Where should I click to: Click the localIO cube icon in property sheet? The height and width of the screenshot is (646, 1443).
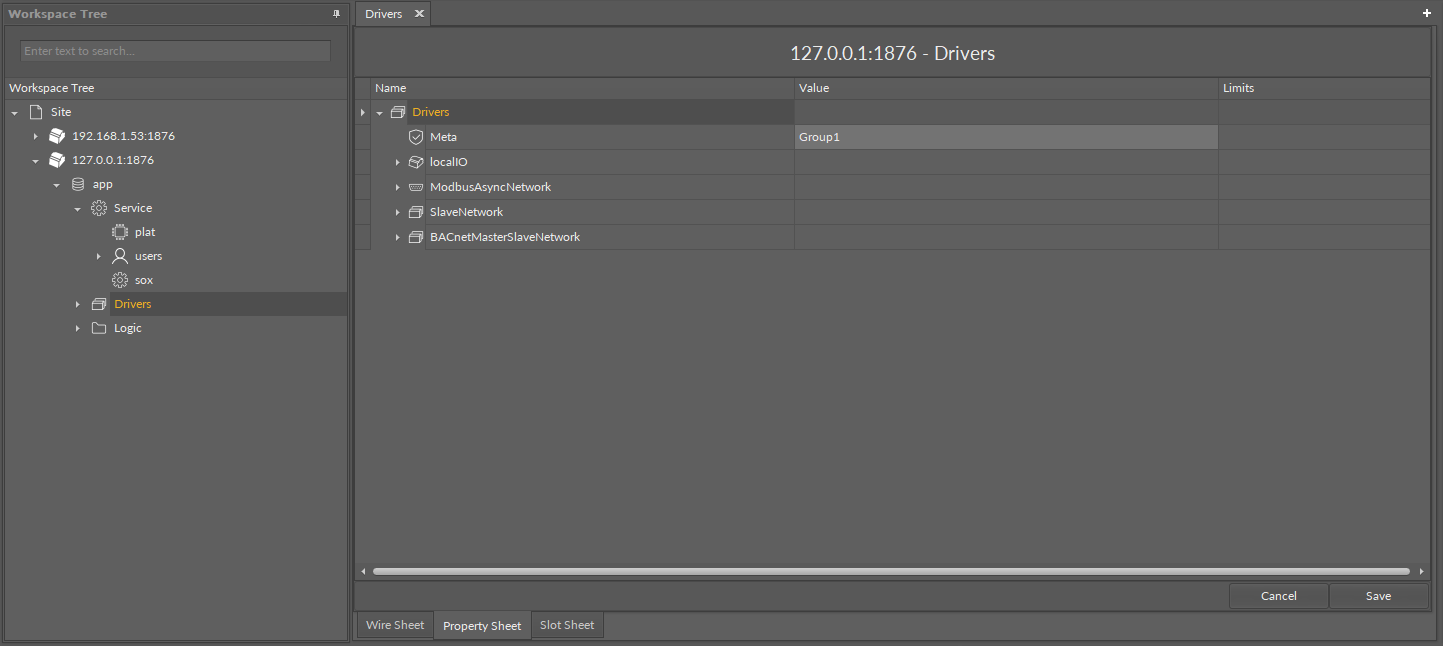pyautogui.click(x=416, y=162)
